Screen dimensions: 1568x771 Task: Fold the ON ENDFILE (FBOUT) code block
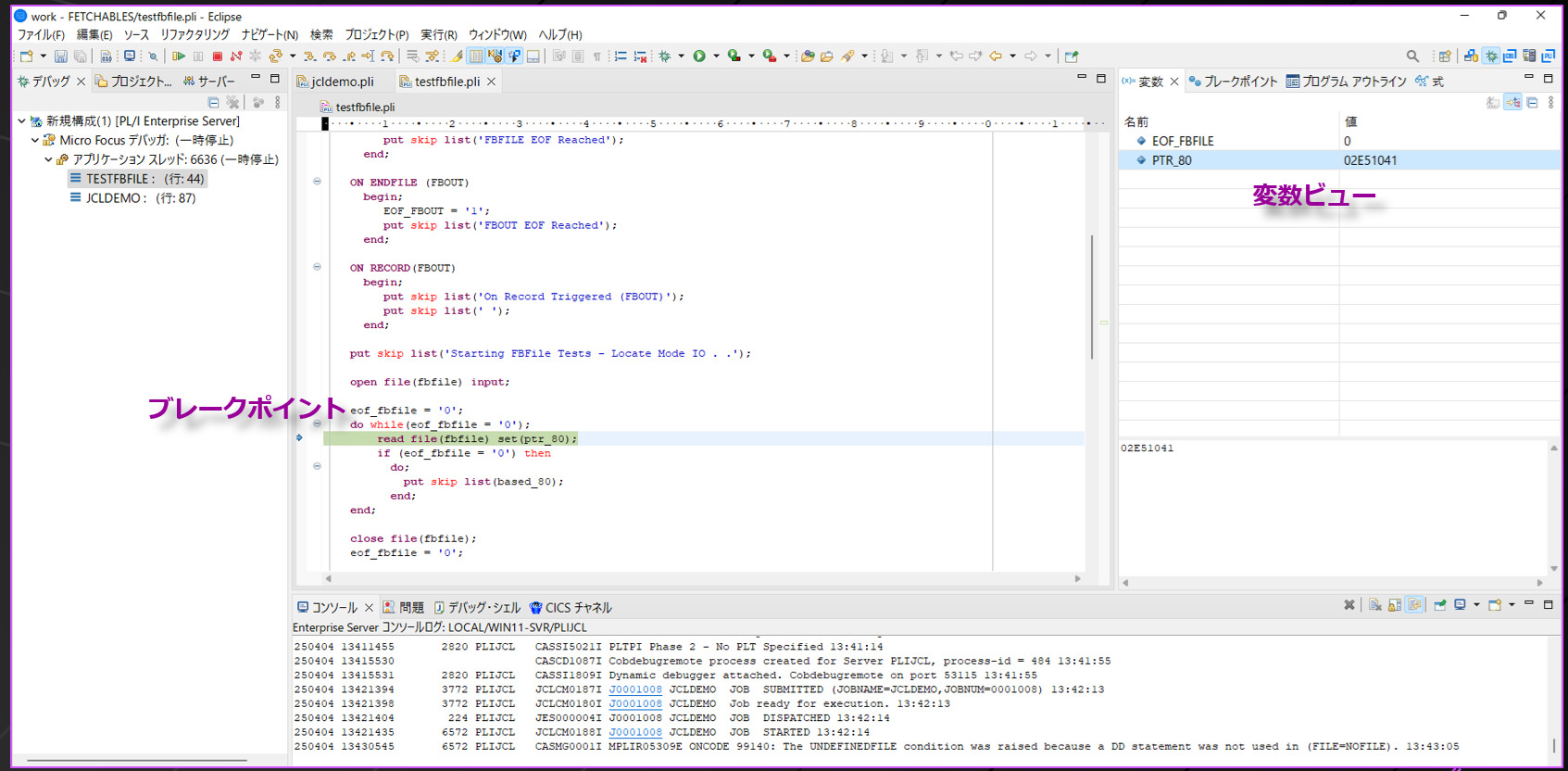pyautogui.click(x=317, y=182)
